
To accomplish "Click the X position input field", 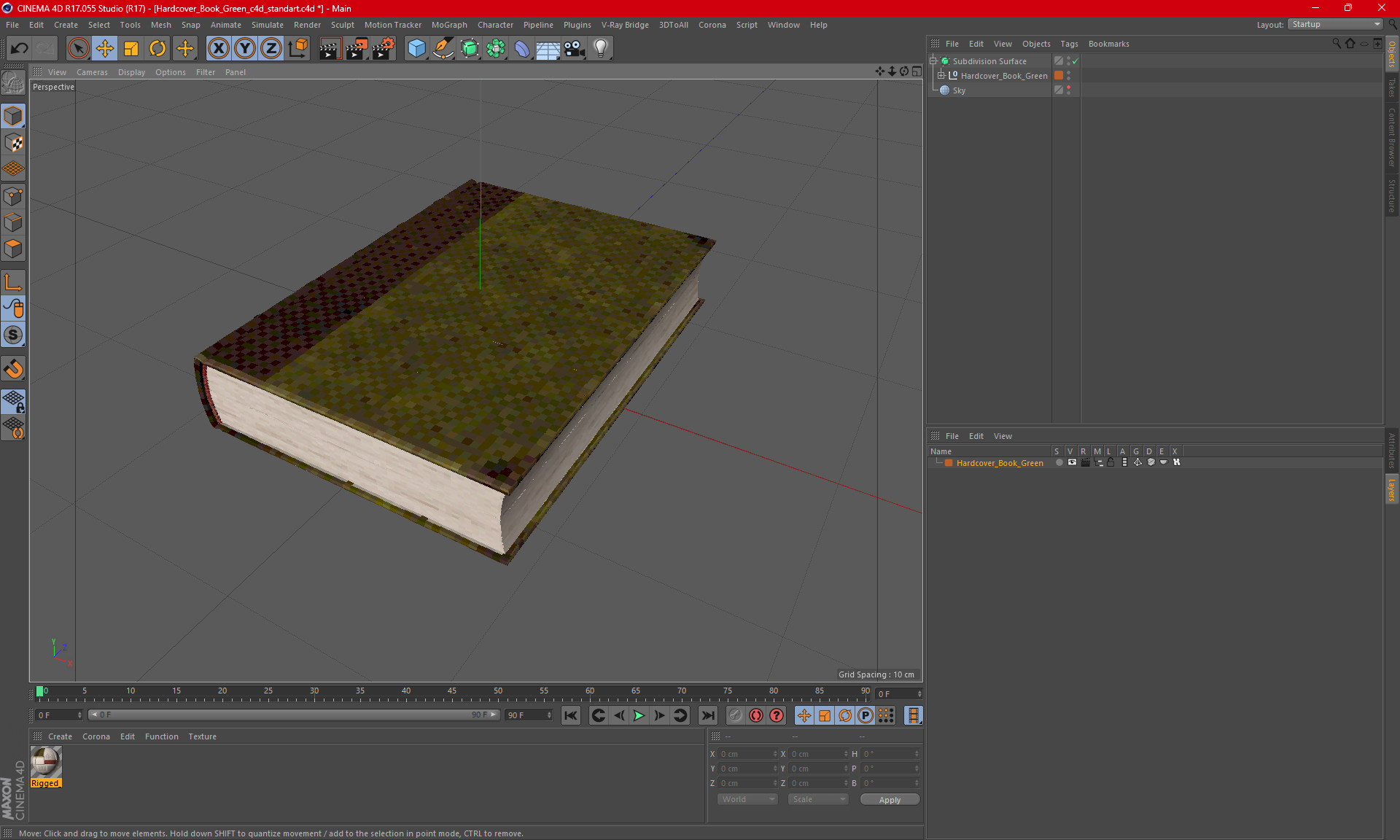I will tap(748, 754).
